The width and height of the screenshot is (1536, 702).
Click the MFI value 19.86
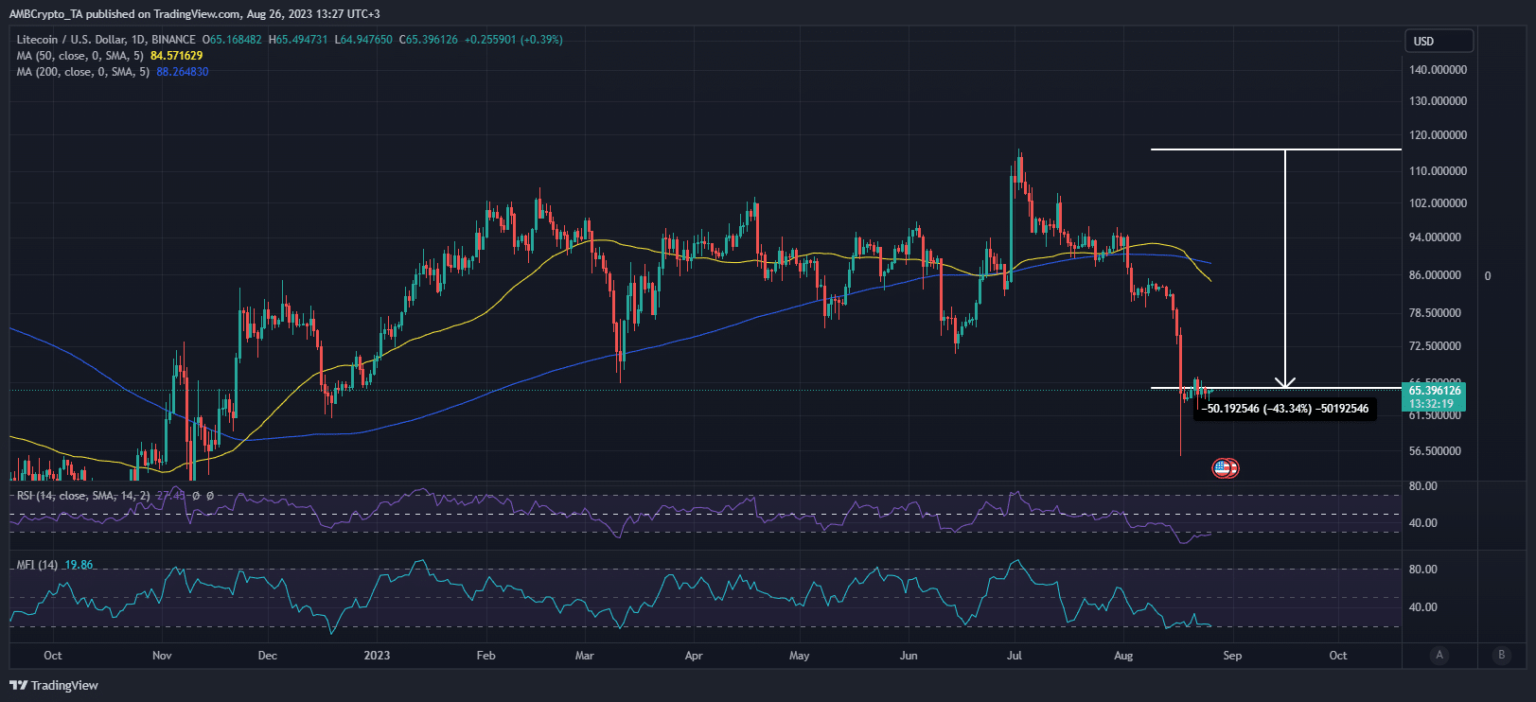click(x=78, y=565)
